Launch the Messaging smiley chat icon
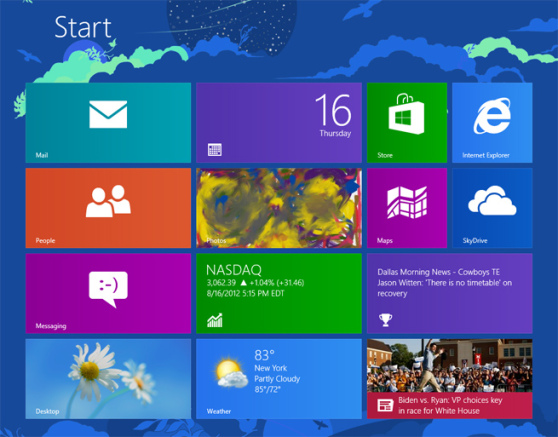The image size is (558, 437). pyautogui.click(x=108, y=289)
